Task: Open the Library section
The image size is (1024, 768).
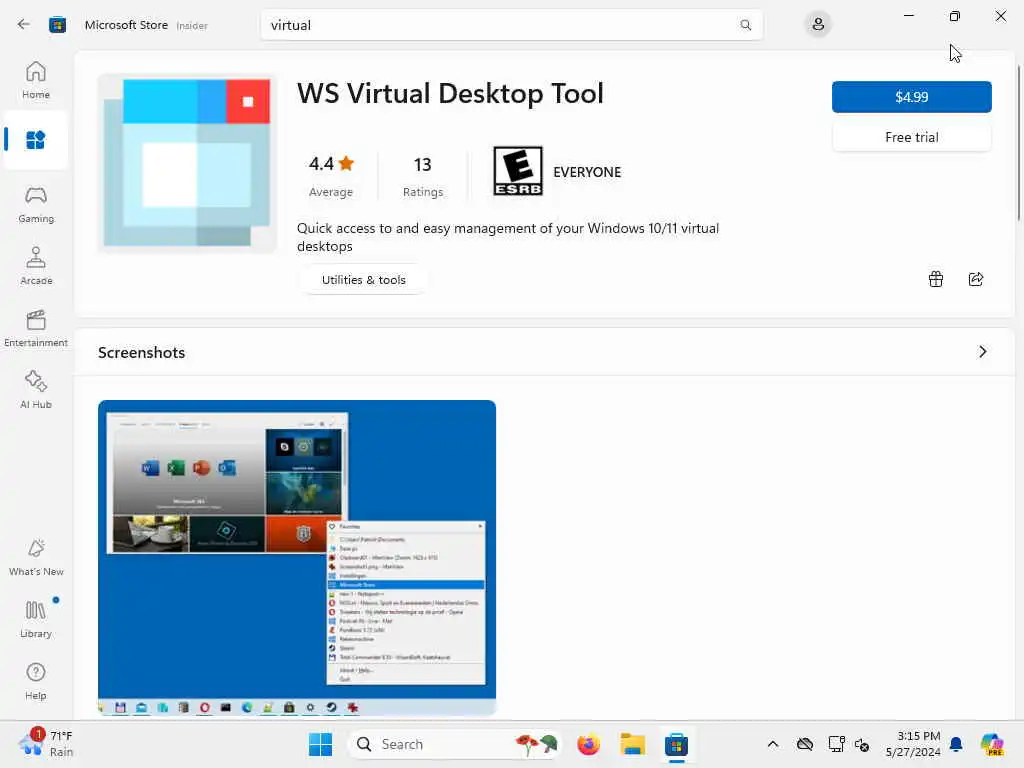Action: (36, 619)
